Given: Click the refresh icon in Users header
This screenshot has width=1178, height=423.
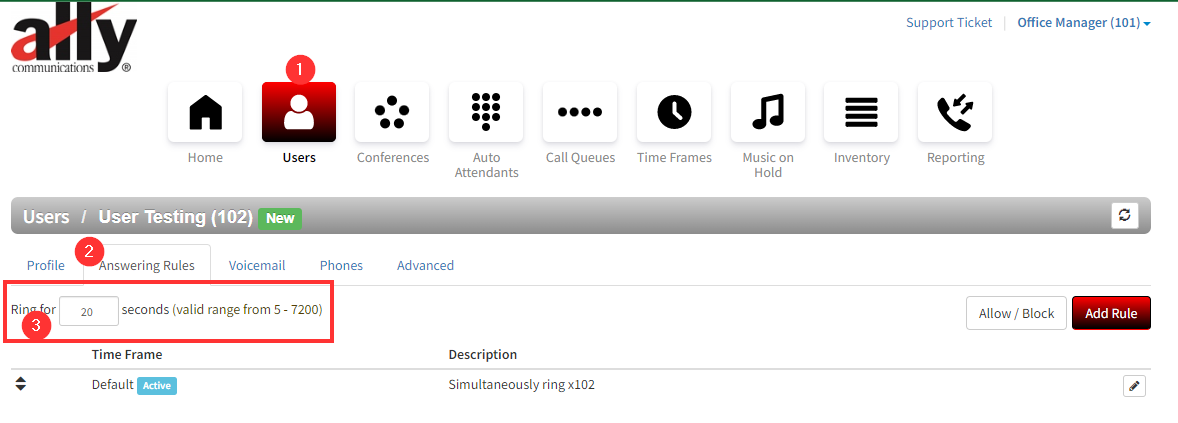Looking at the screenshot, I should click(1125, 216).
